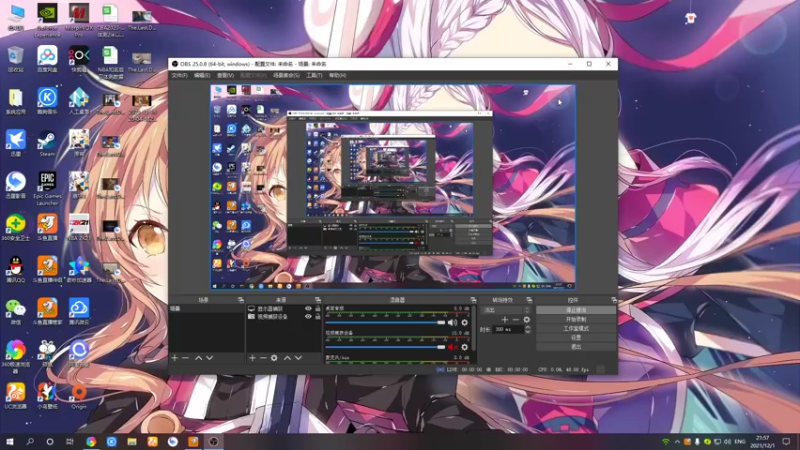Lock the 视频捕获设备 source
Viewport: 800px width, 450px height.
(x=318, y=316)
